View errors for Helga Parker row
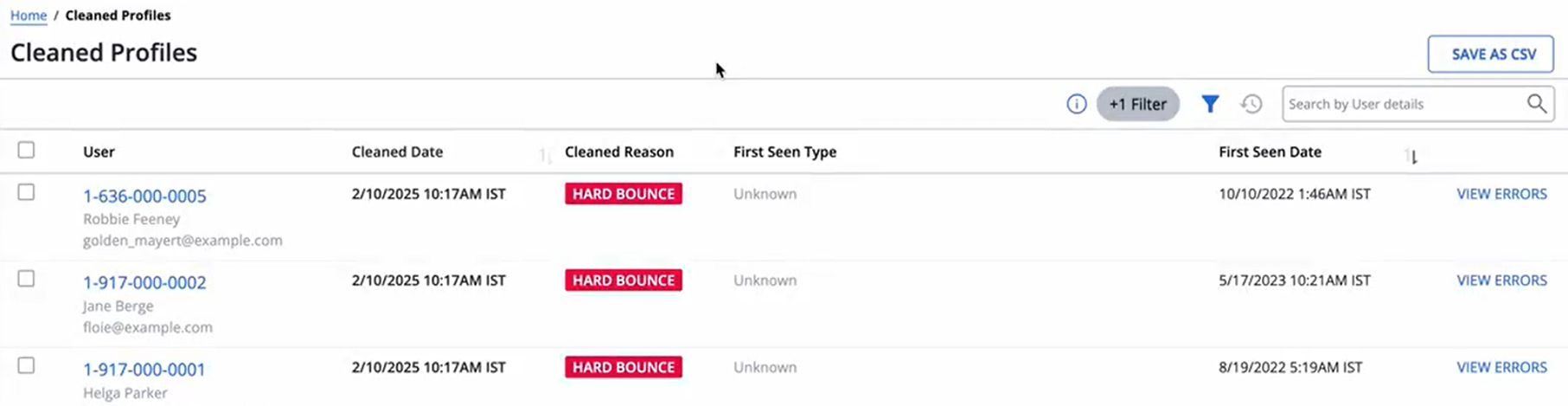This screenshot has width=1568, height=406. click(x=1501, y=367)
